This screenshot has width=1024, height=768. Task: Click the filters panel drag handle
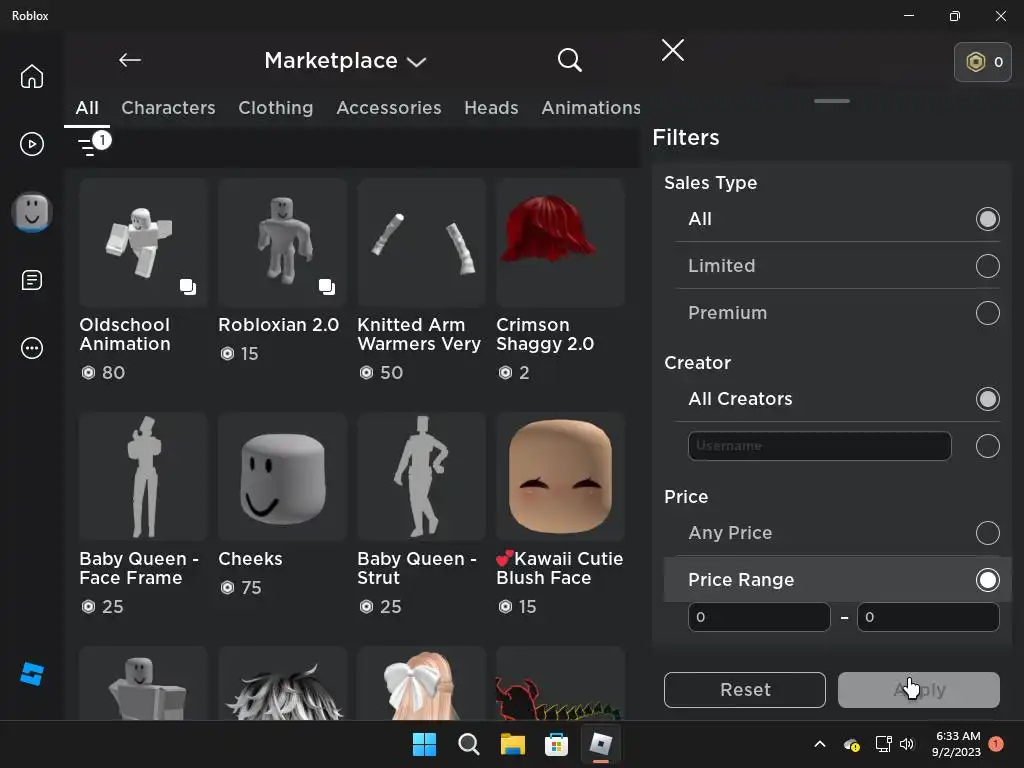pos(832,101)
